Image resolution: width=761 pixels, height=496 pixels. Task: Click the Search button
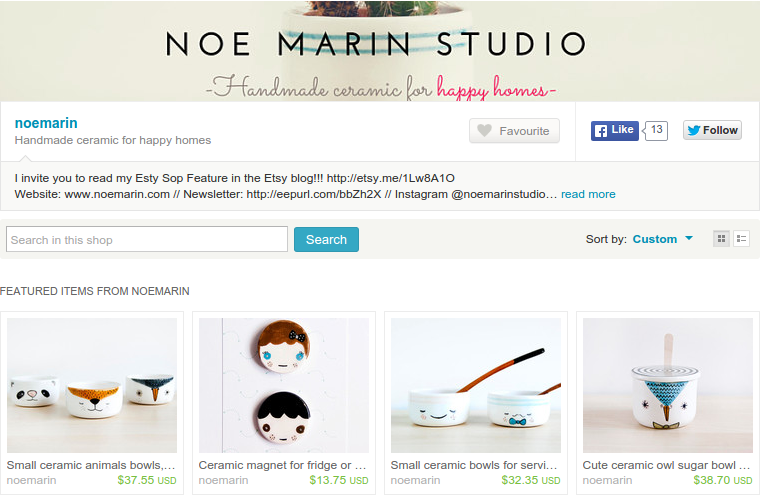pos(326,239)
